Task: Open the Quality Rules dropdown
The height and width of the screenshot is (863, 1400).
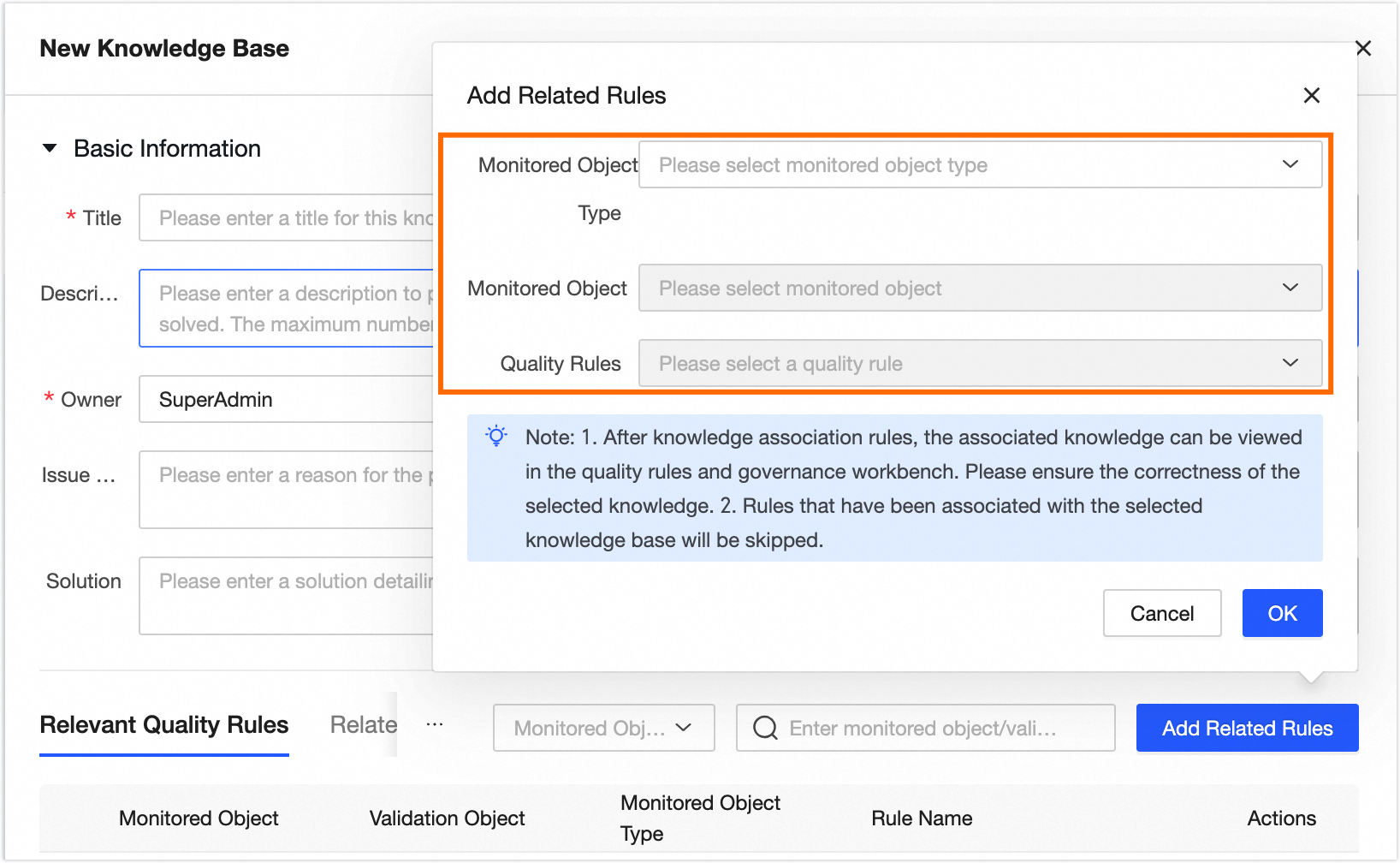Action: tap(980, 363)
